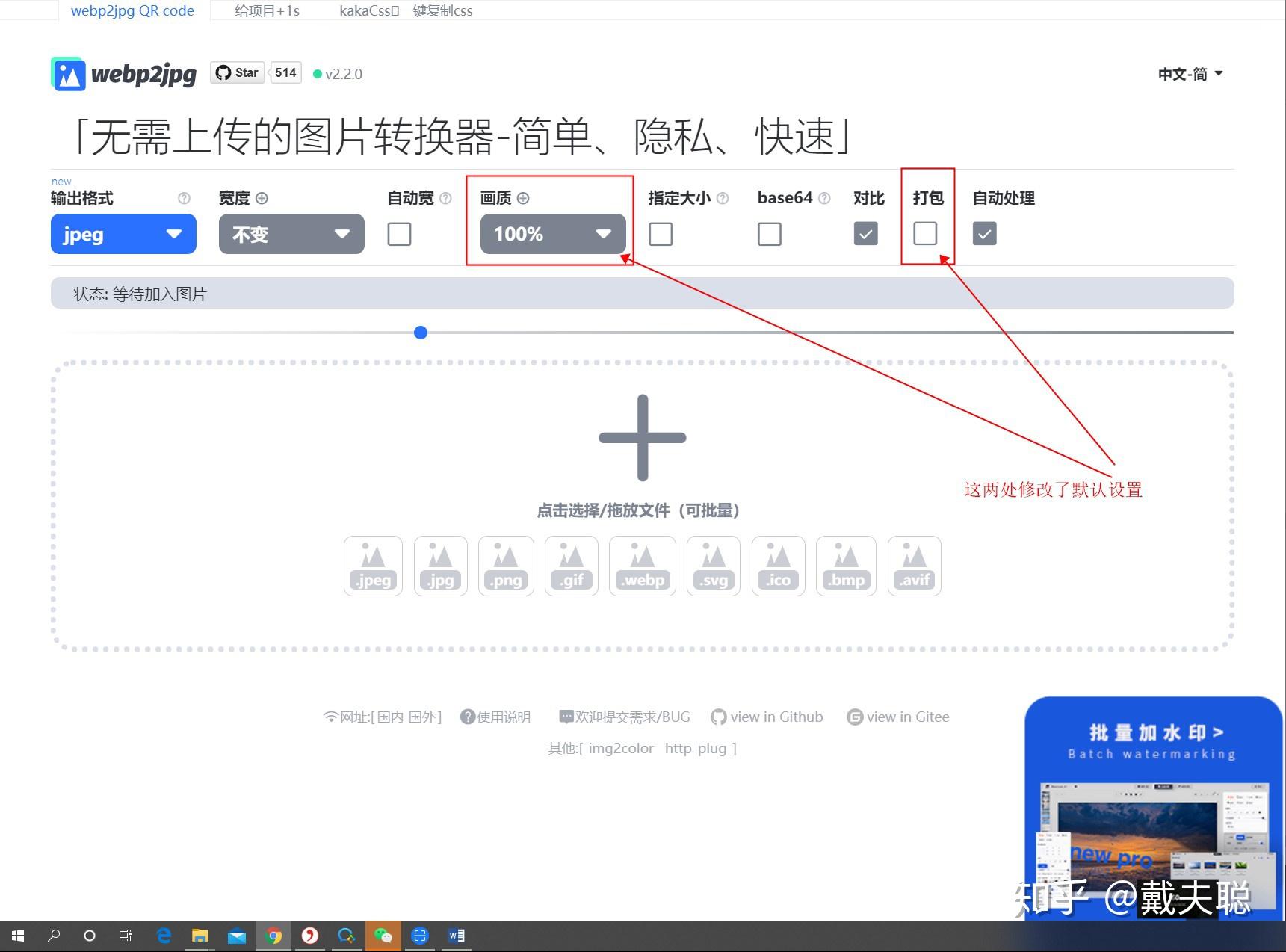Click the help icon beside 自动宽

point(445,198)
